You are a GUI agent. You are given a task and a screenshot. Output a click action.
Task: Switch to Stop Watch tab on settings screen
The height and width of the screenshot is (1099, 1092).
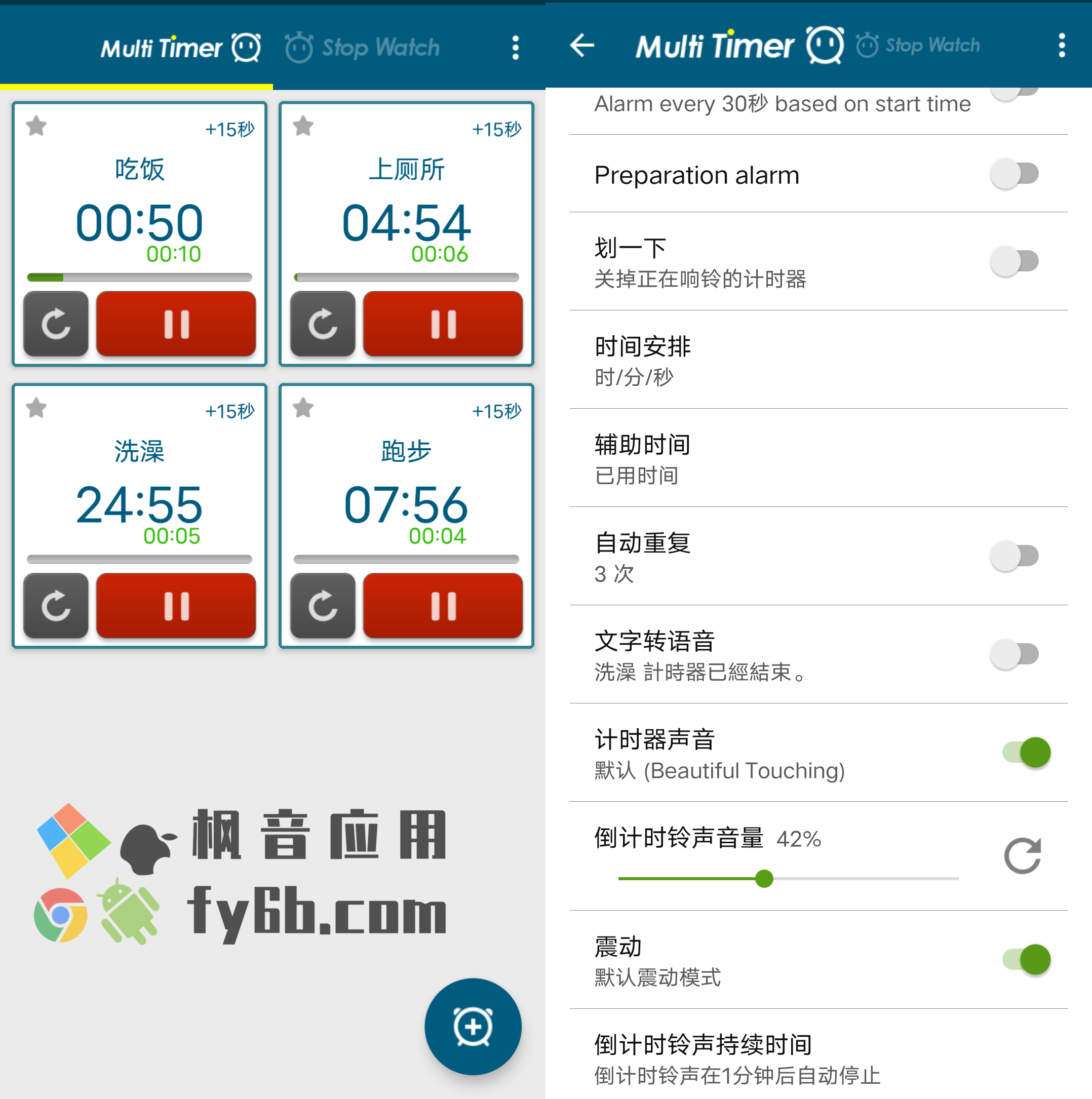coord(918,45)
